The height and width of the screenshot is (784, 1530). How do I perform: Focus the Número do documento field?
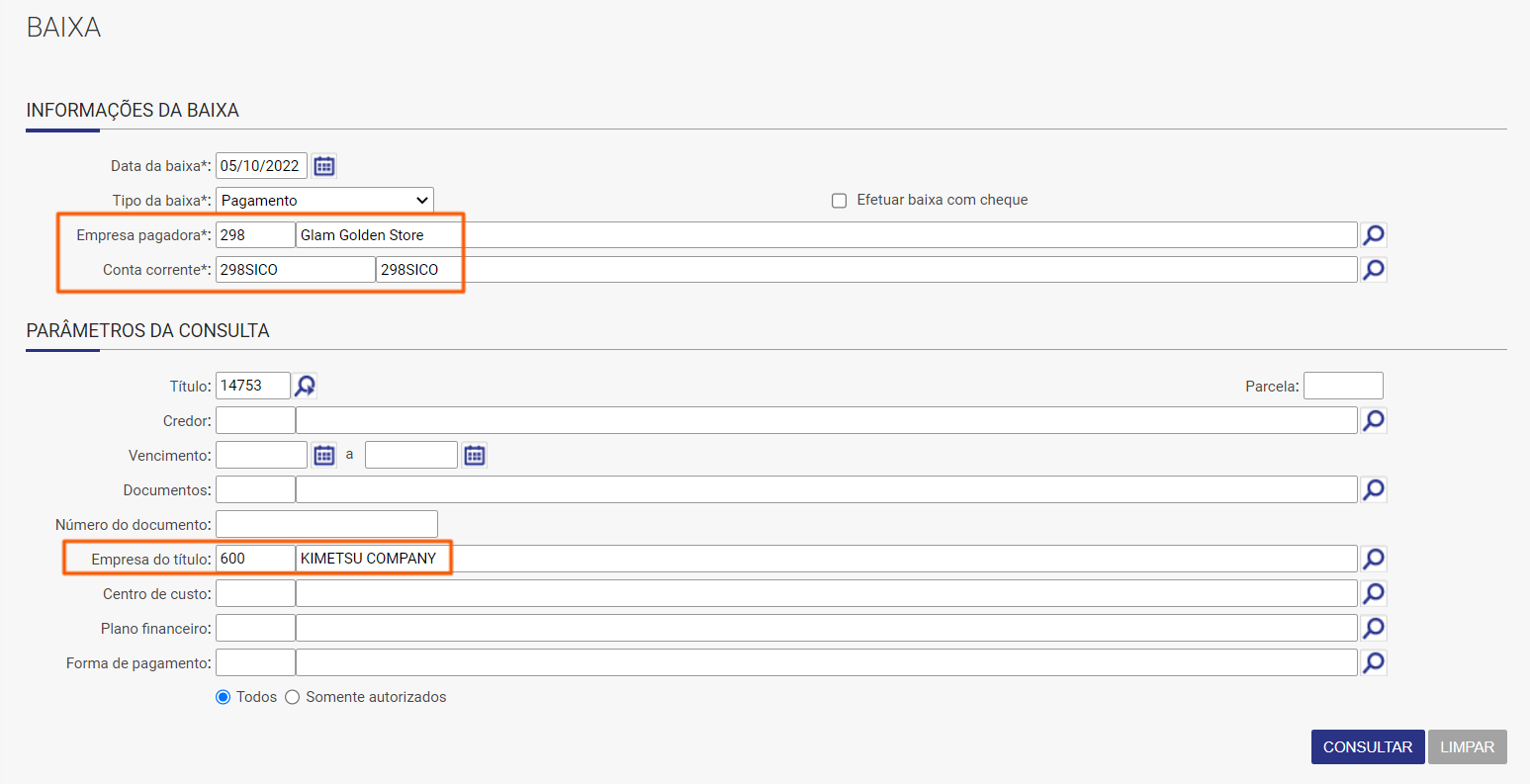[326, 524]
